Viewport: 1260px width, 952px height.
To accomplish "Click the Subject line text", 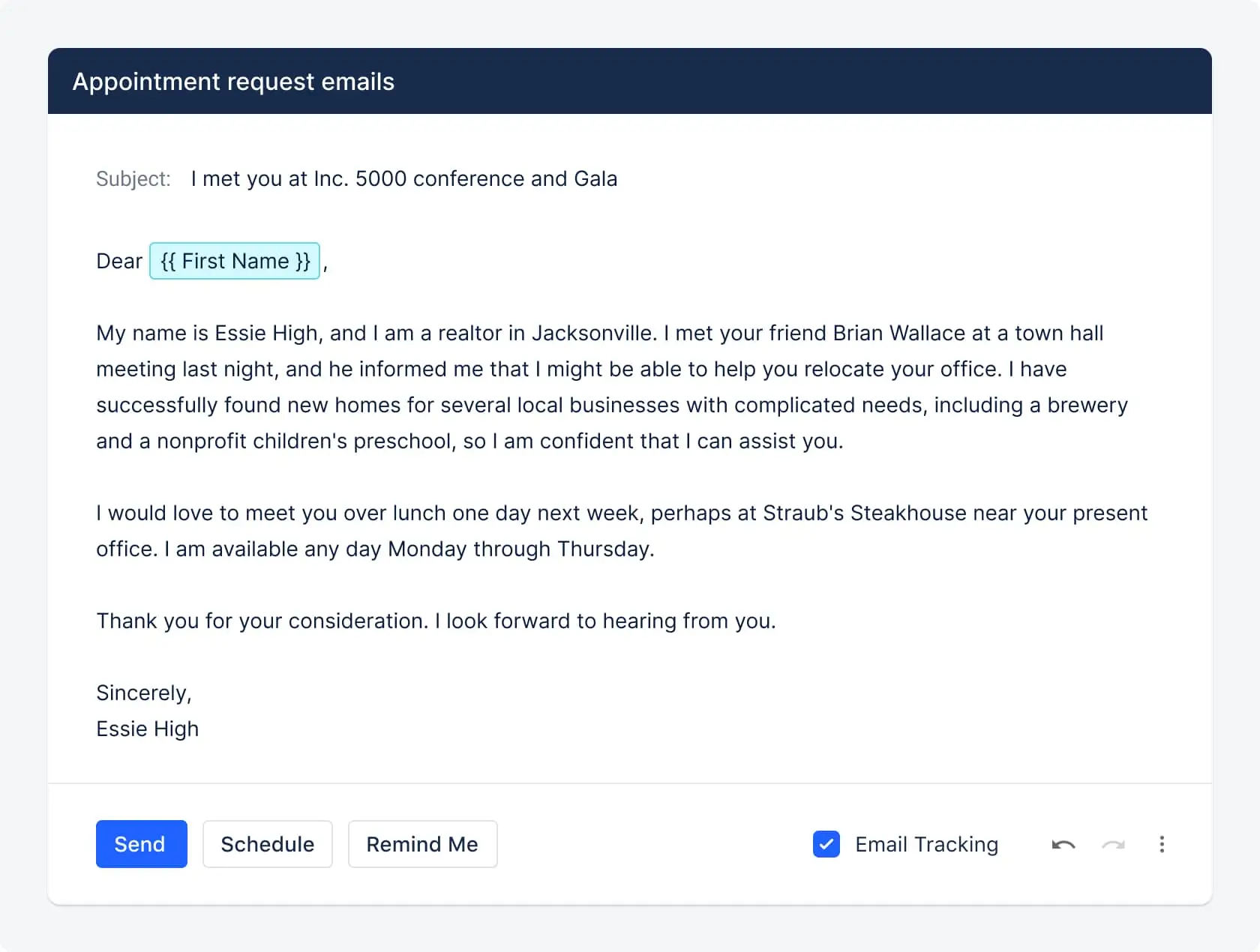I will (404, 178).
